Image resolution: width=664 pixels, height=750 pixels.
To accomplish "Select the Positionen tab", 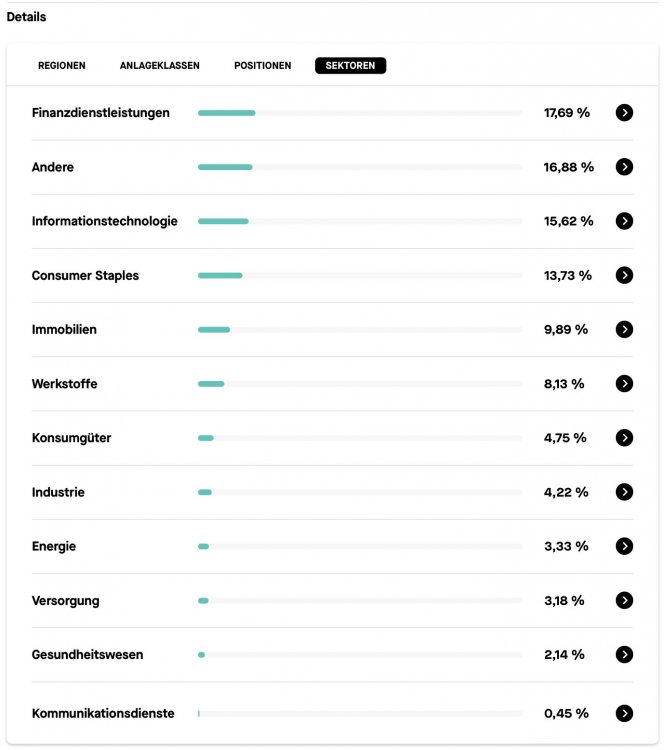I will (x=263, y=66).
